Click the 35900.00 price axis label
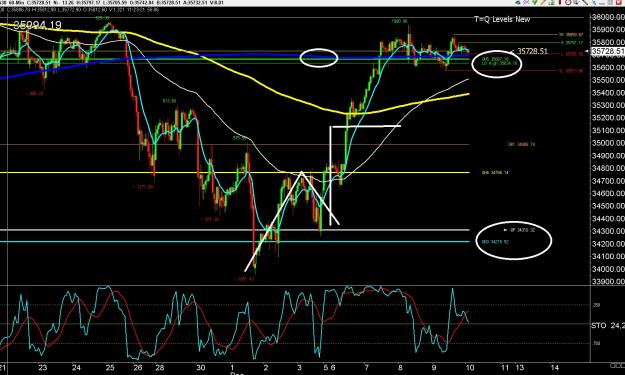Viewport: 625px width, 375px height. 609,30
